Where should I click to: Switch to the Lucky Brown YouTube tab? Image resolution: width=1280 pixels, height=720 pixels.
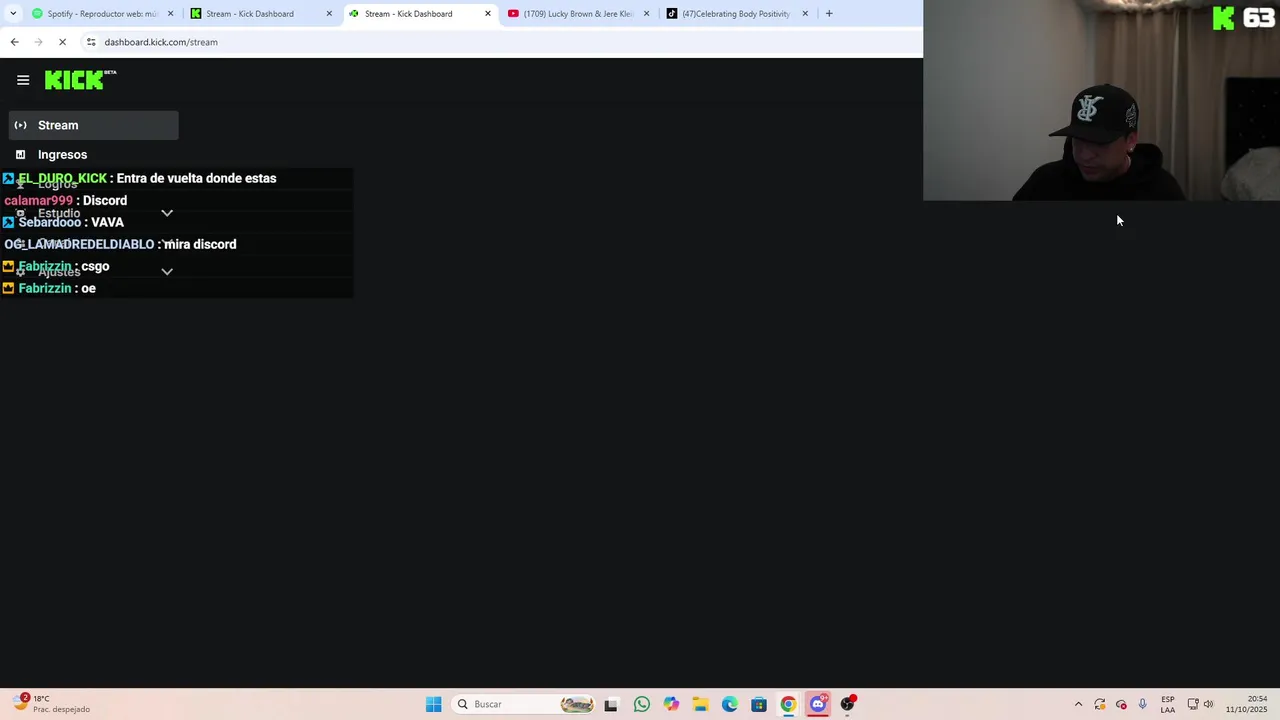coord(577,14)
